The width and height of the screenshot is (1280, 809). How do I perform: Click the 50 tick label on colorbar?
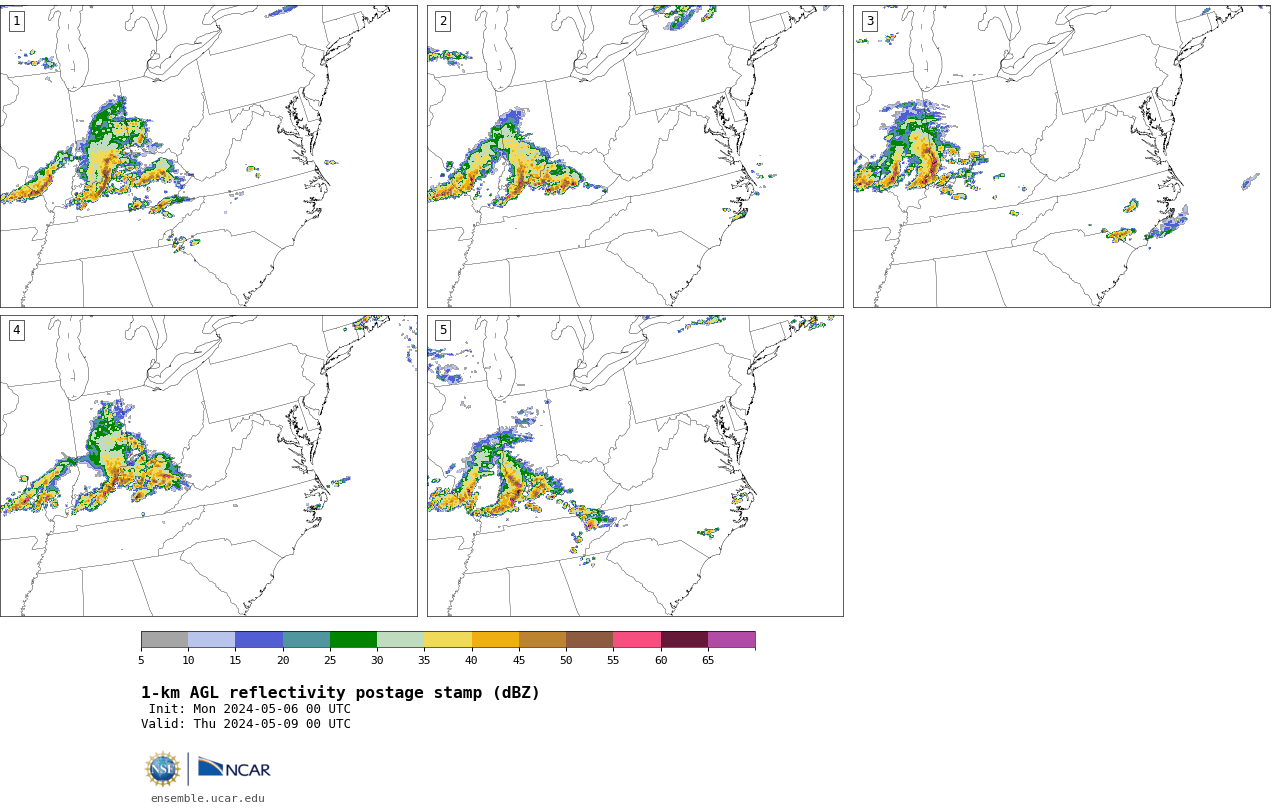tap(566, 660)
